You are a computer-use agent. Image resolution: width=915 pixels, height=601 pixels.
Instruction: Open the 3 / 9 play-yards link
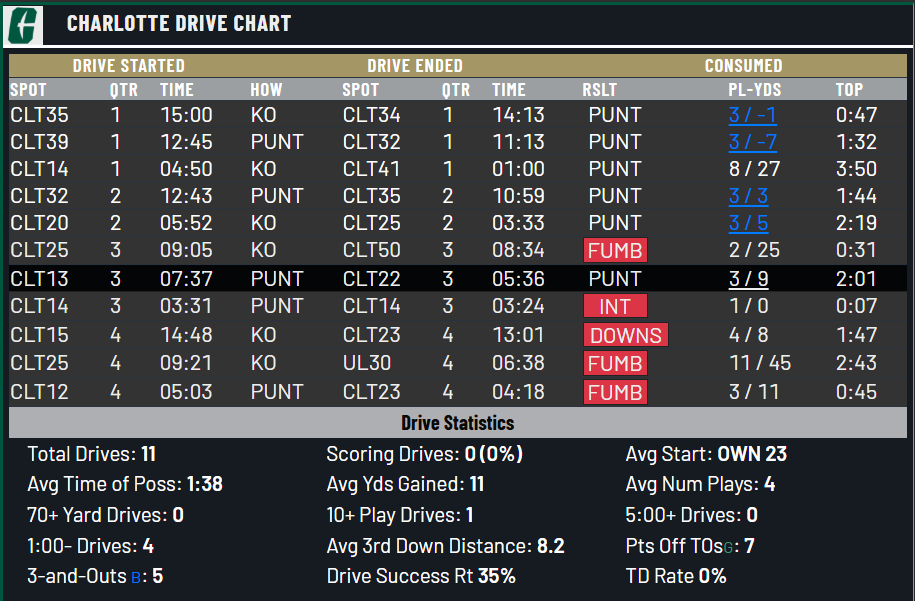pyautogui.click(x=748, y=279)
